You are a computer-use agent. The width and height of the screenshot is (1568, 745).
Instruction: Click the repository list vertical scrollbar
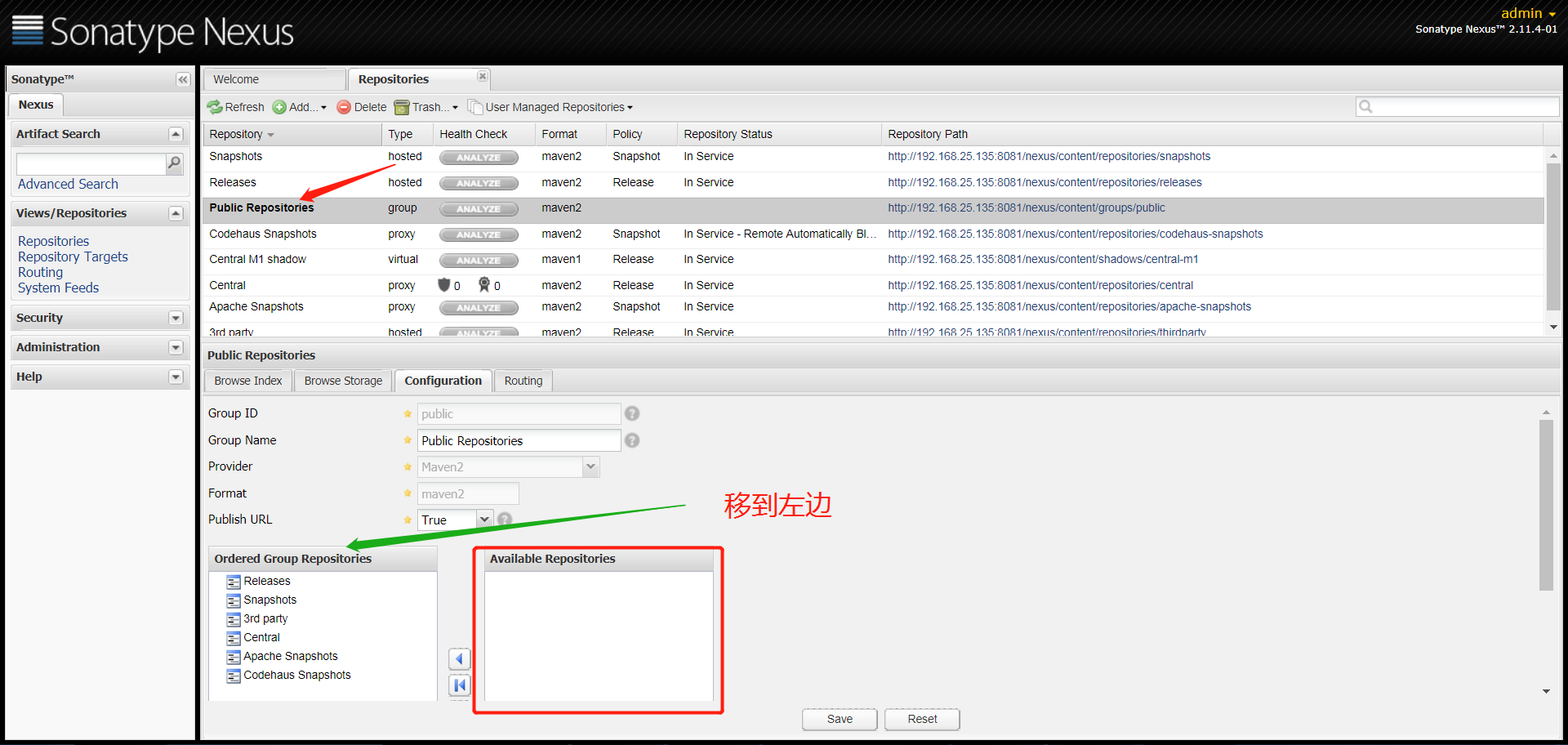point(1553,237)
